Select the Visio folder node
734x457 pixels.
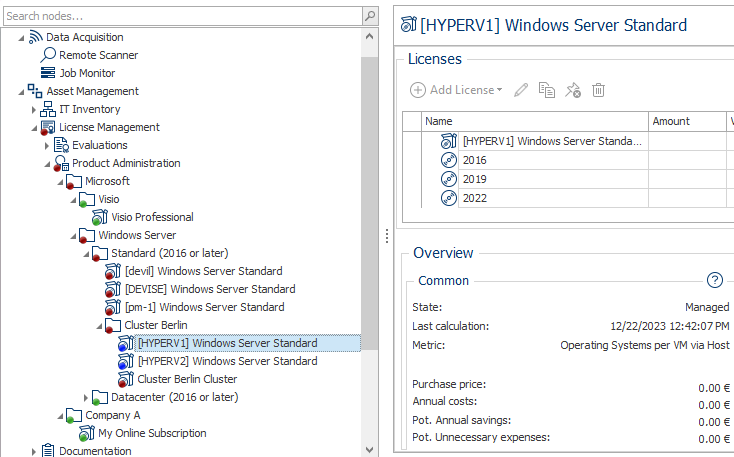click(109, 199)
